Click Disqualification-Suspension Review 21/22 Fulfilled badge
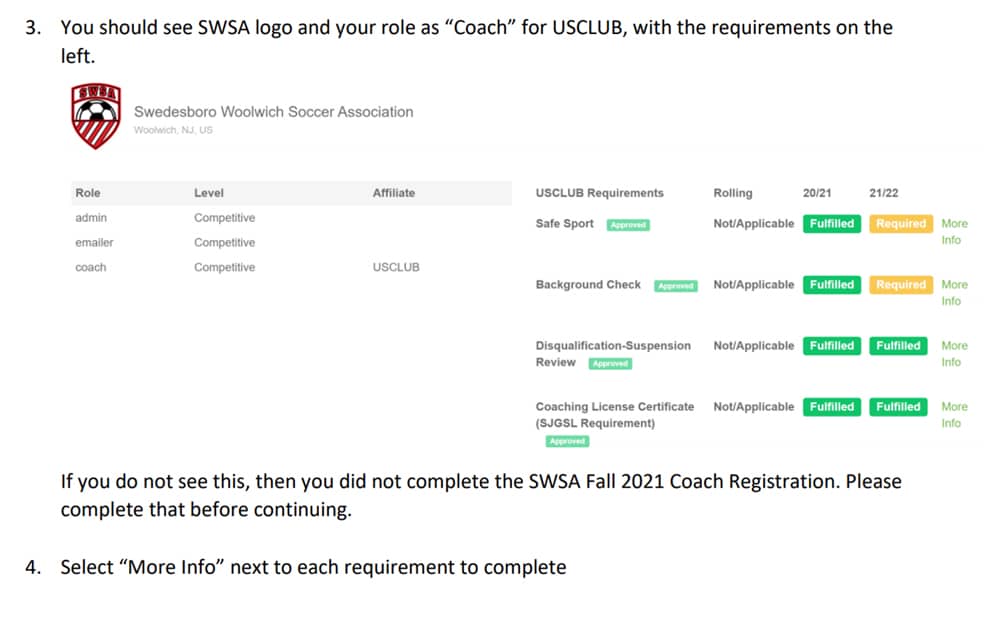 898,346
